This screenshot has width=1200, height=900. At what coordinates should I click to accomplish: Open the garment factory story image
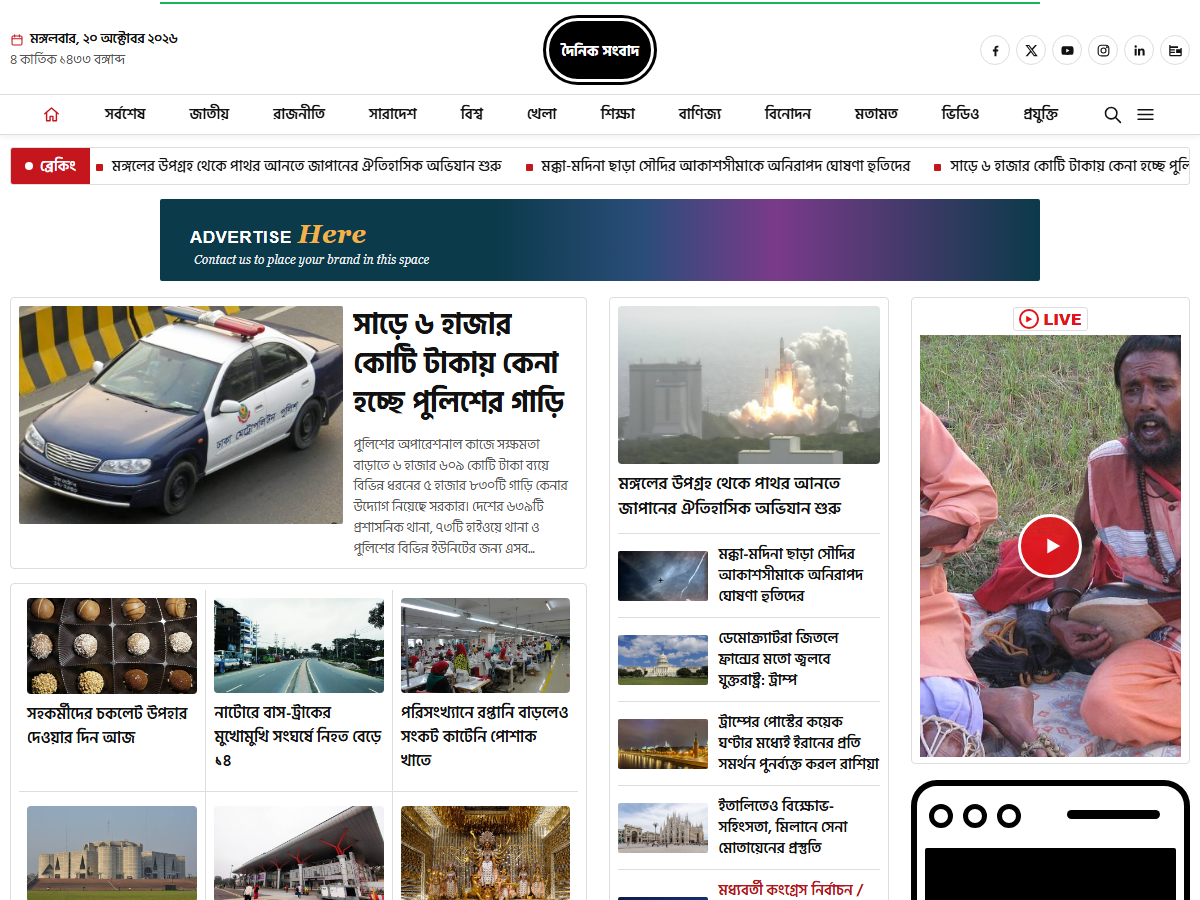click(x=486, y=646)
